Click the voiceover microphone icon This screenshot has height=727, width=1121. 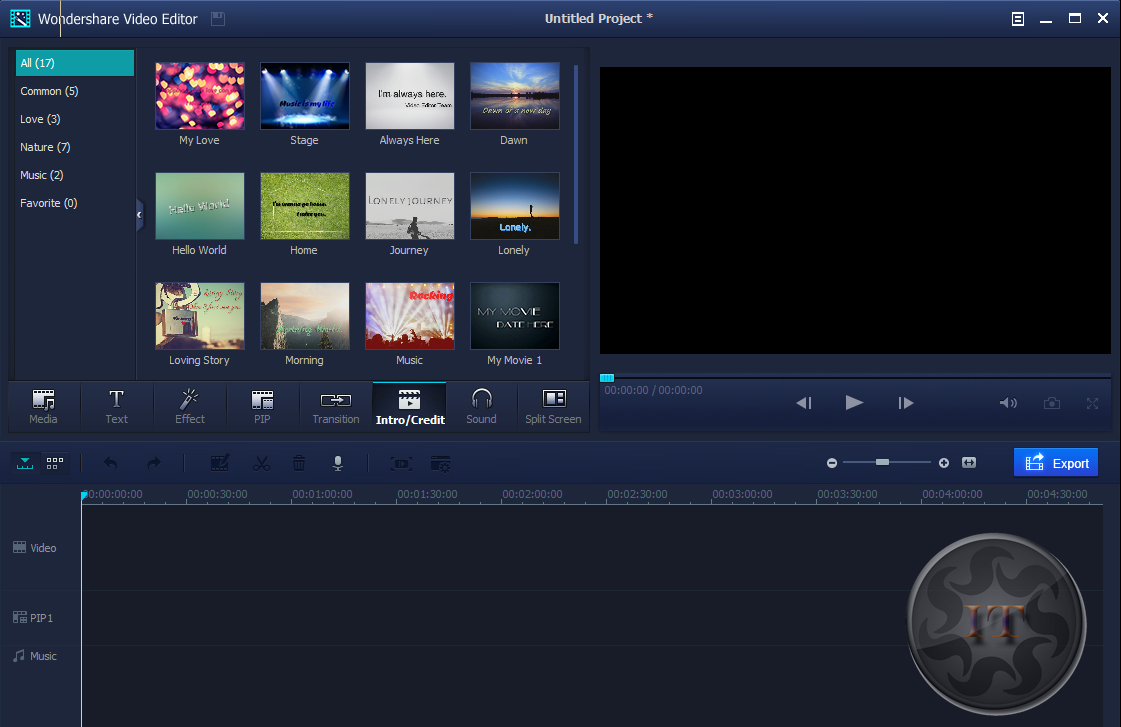(x=337, y=462)
